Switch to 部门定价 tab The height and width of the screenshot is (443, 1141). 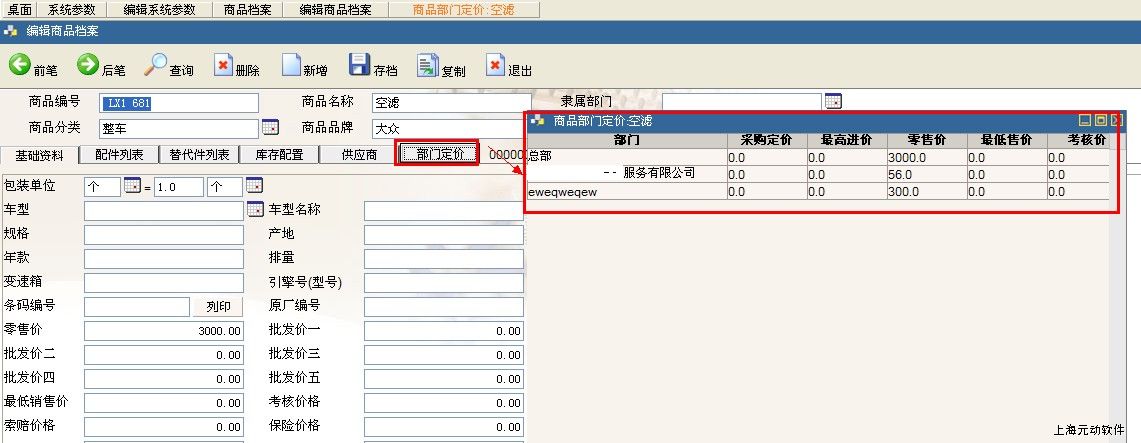click(x=438, y=154)
